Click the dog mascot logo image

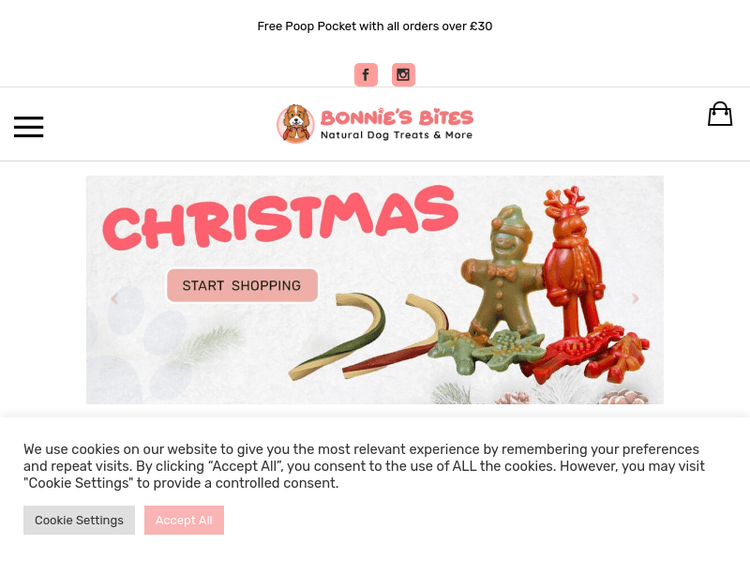[296, 124]
